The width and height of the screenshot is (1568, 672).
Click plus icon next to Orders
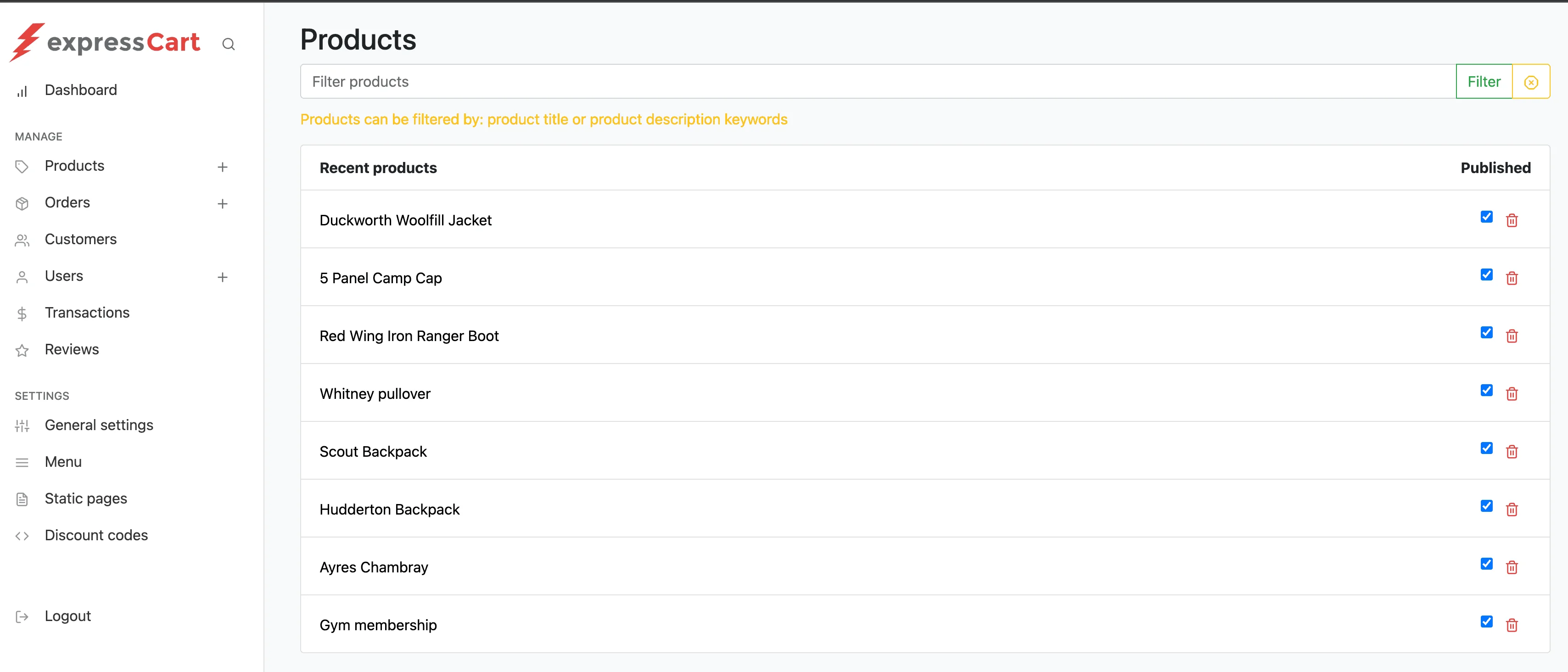(x=222, y=204)
